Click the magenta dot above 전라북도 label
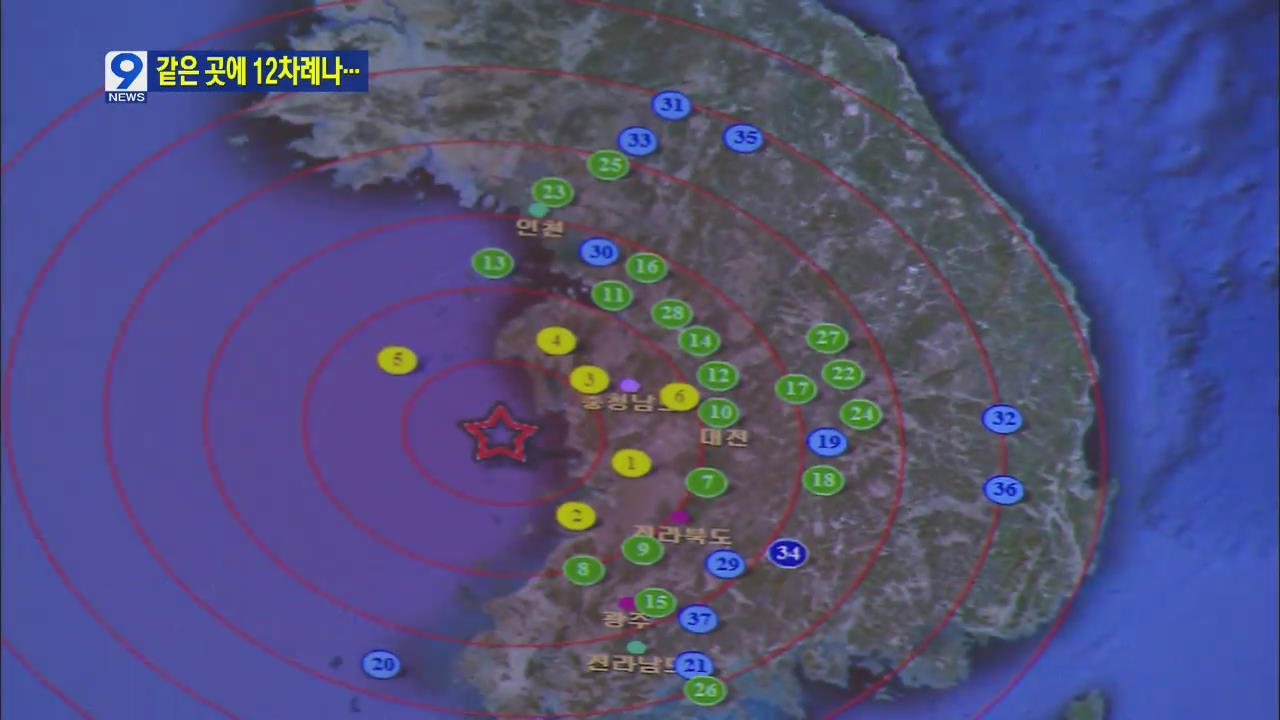 (680, 517)
